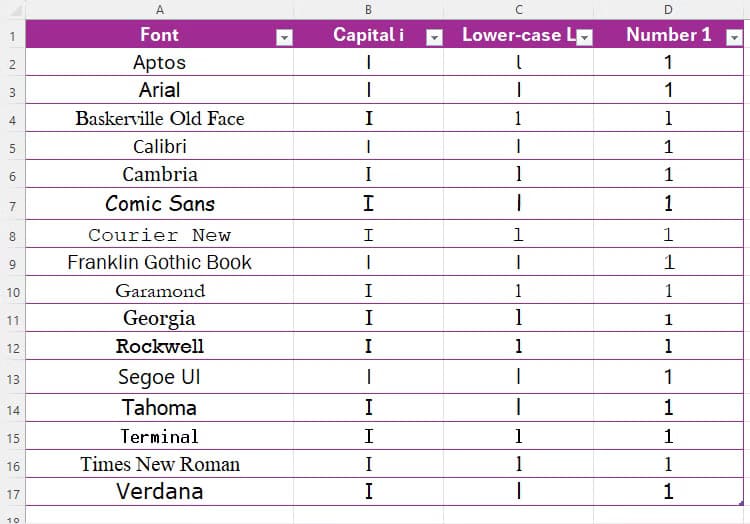The height and width of the screenshot is (524, 750).
Task: Select the Aptos font name cell
Action: (159, 62)
